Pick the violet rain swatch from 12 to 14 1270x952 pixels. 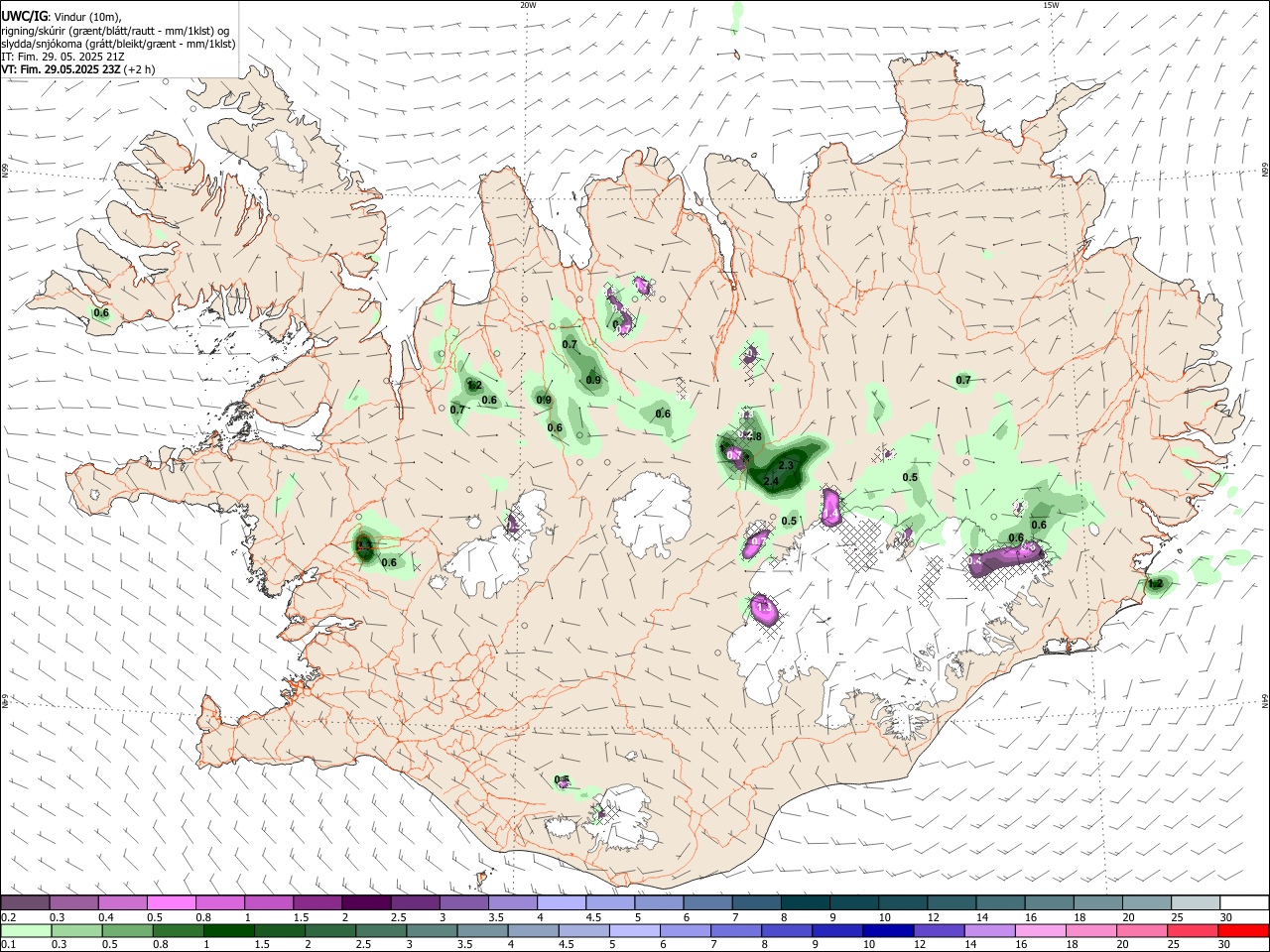(x=937, y=930)
